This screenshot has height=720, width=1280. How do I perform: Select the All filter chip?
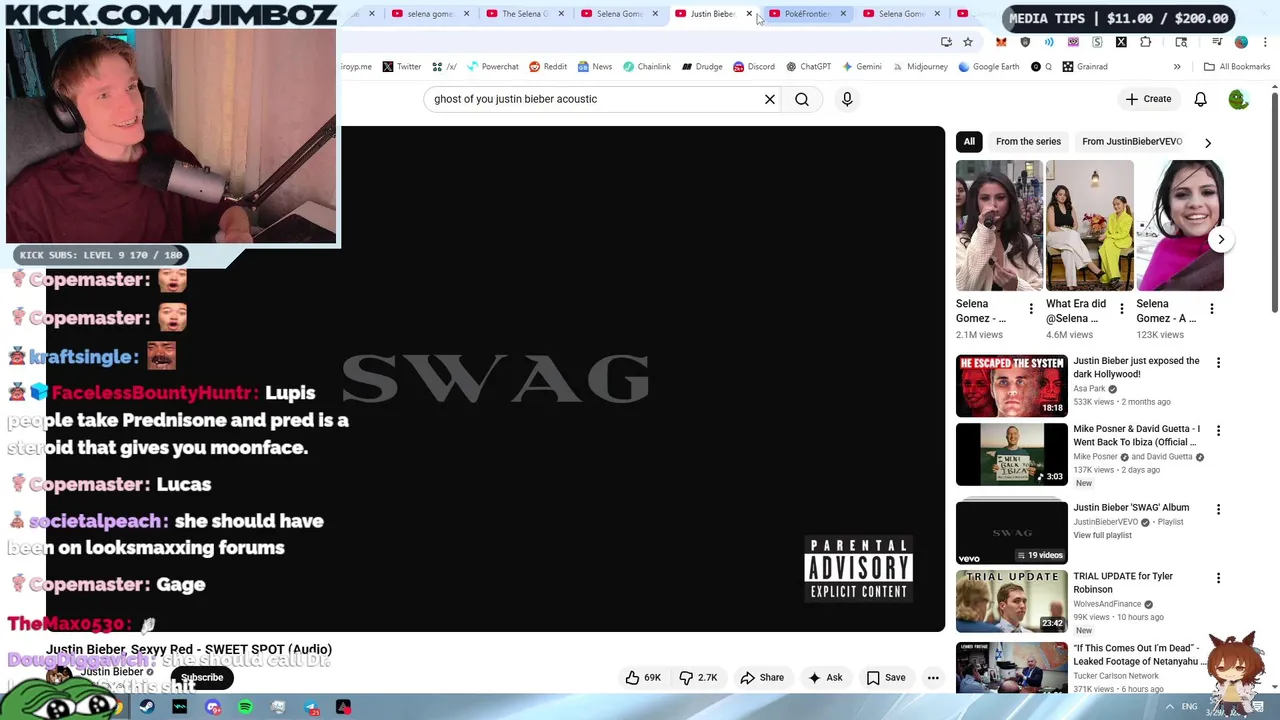click(969, 141)
